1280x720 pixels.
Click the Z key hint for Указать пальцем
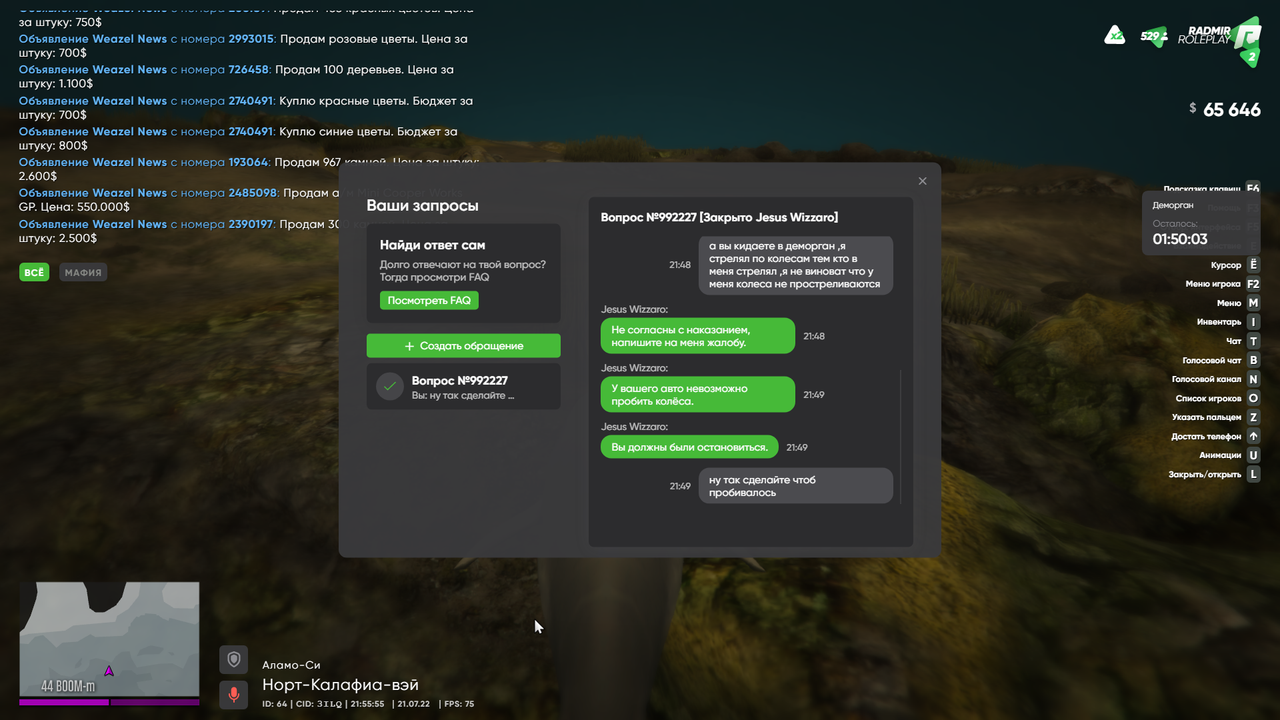pos(1253,417)
